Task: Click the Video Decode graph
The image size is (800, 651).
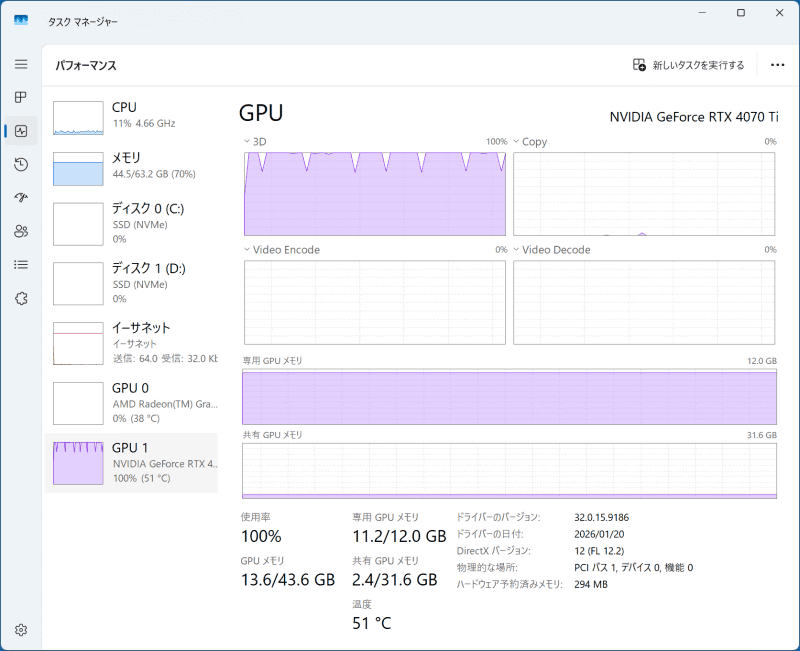Action: 644,303
